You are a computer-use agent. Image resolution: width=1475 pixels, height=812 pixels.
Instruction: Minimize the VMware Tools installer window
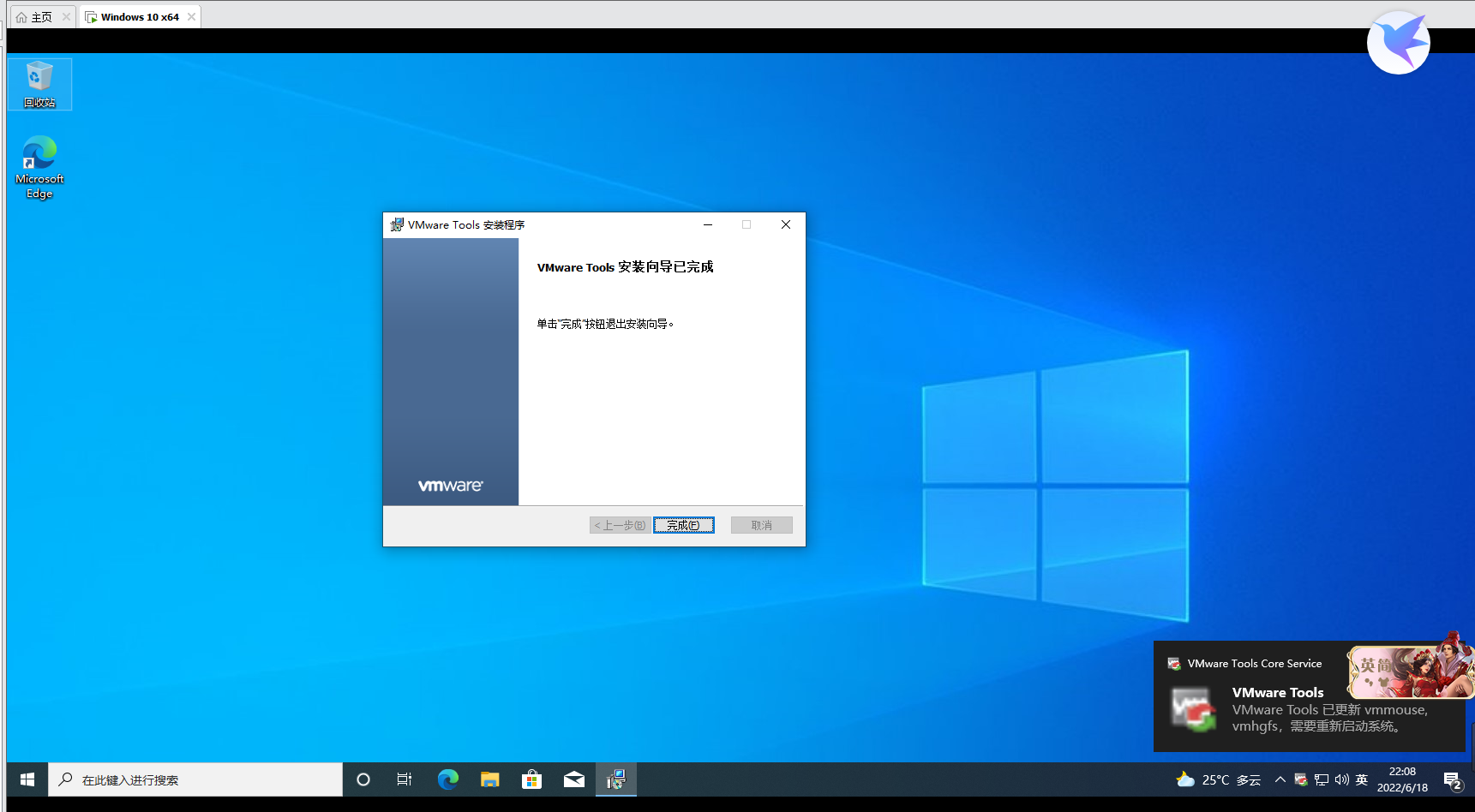(x=708, y=224)
